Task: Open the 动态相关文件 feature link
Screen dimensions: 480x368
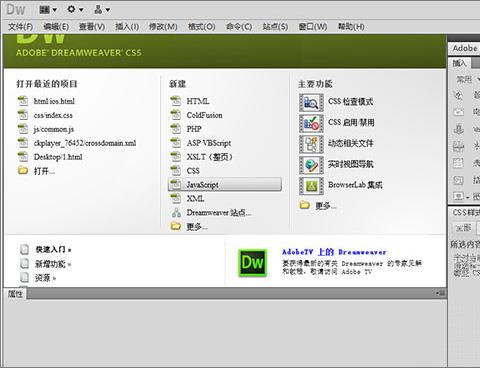Action: (x=350, y=143)
